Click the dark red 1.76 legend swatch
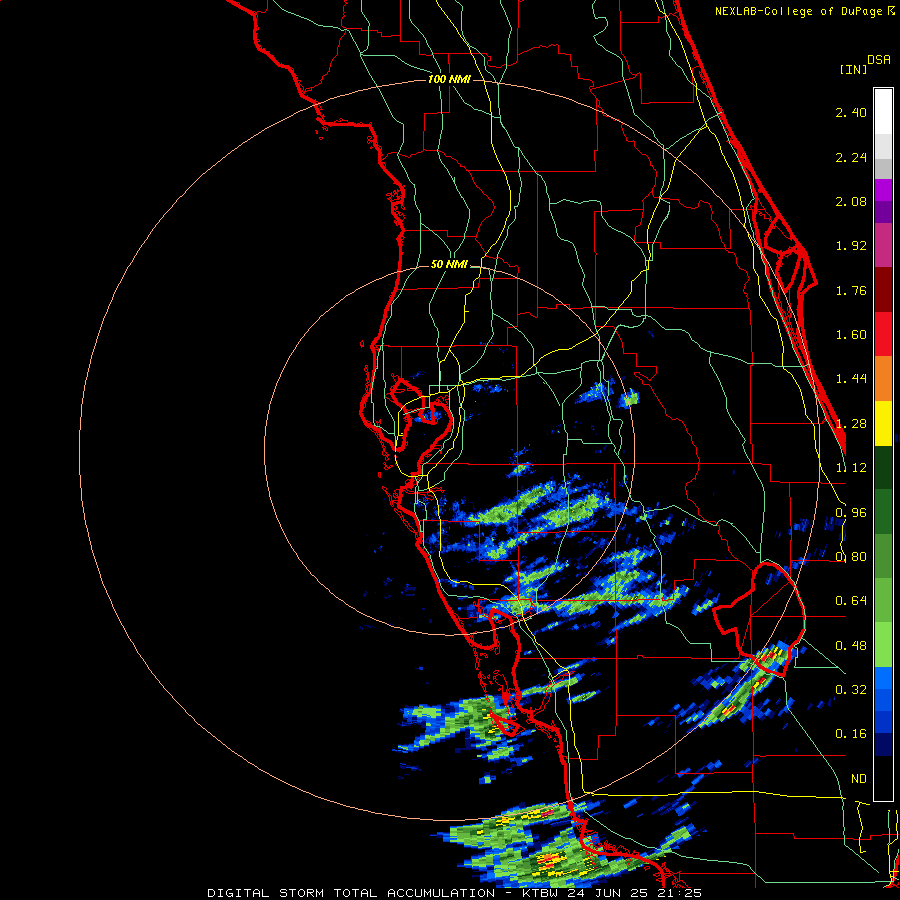 point(883,290)
